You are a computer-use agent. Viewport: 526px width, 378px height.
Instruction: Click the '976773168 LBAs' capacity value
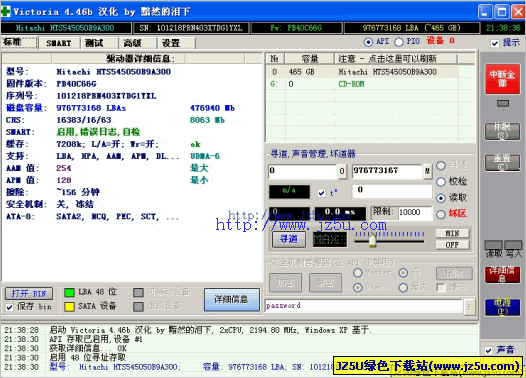[91, 108]
